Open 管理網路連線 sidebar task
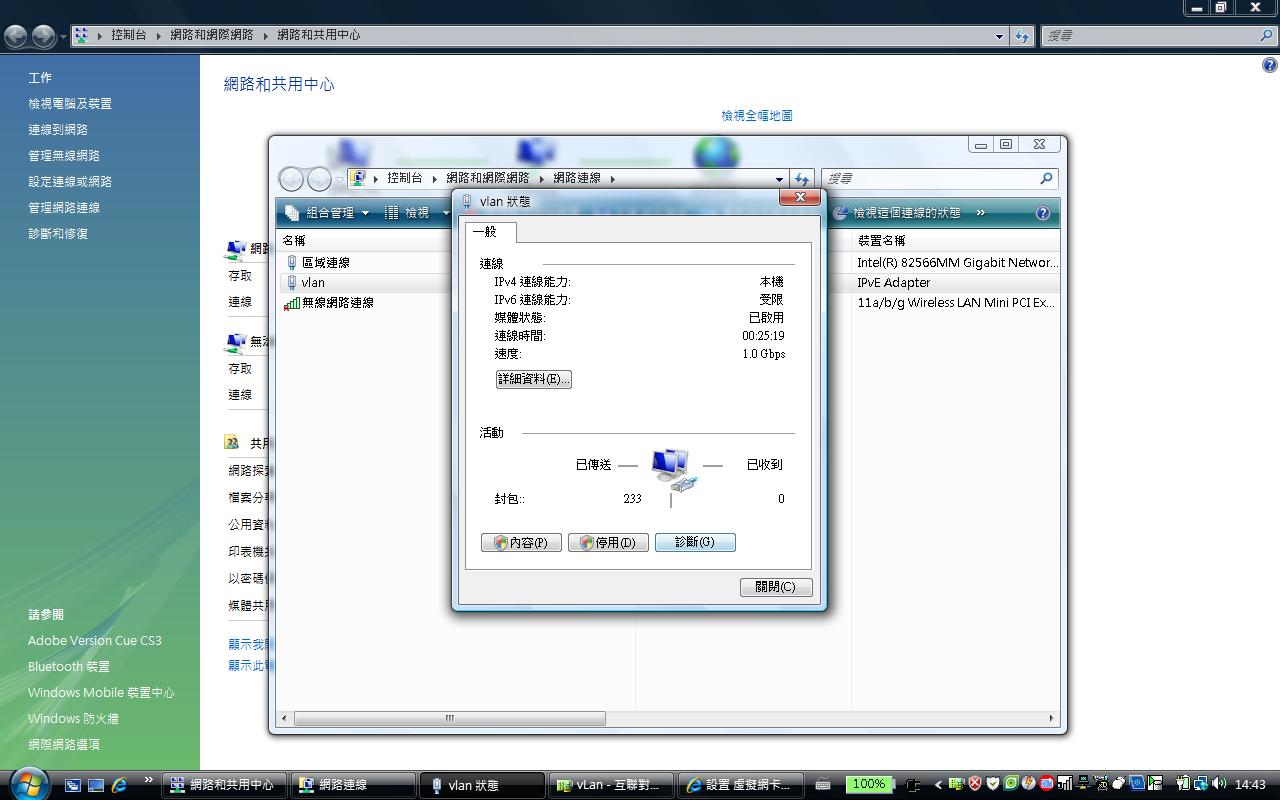Viewport: 1280px width, 800px height. [64, 208]
